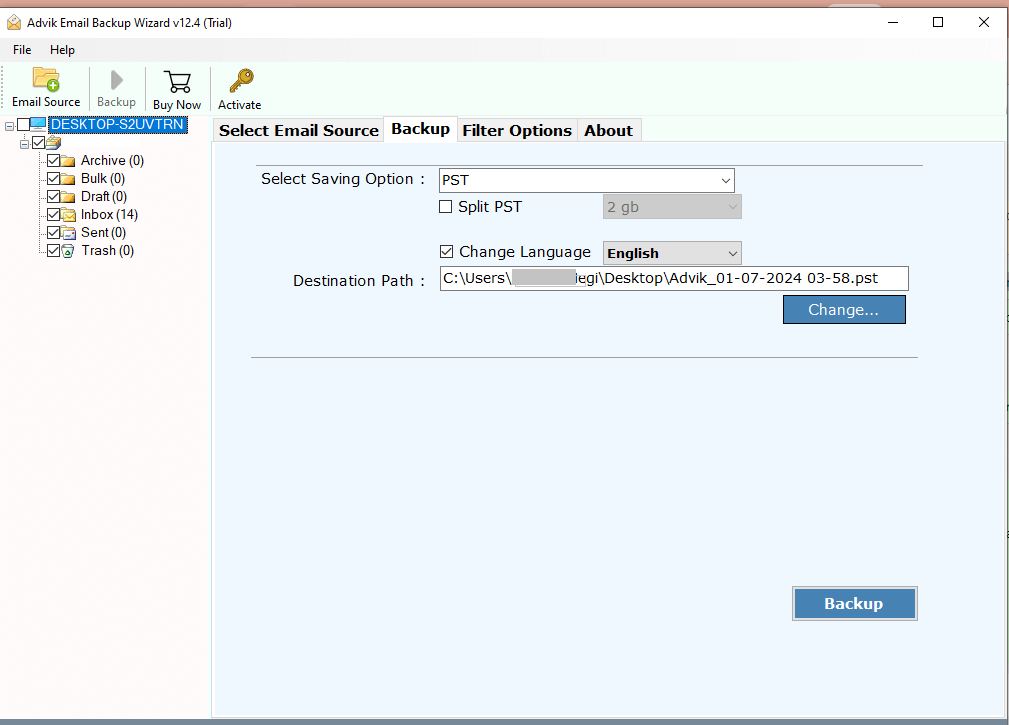Open the Buy Now cart icon
This screenshot has width=1009, height=725.
(177, 82)
